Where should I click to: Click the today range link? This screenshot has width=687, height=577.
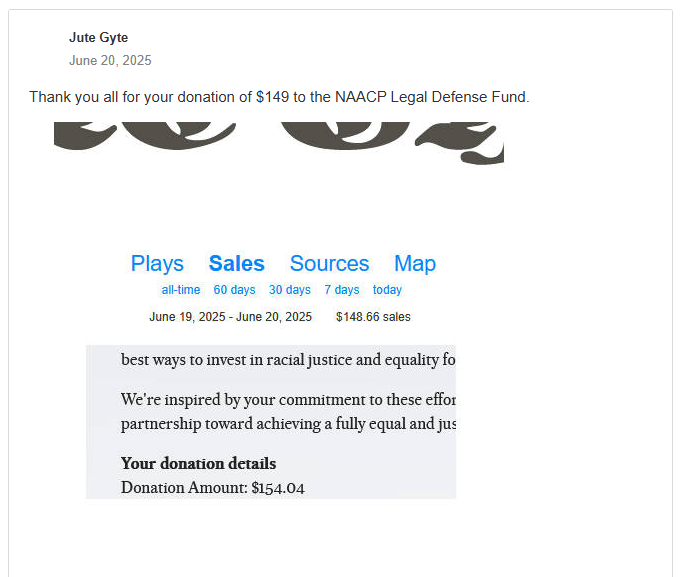point(387,290)
